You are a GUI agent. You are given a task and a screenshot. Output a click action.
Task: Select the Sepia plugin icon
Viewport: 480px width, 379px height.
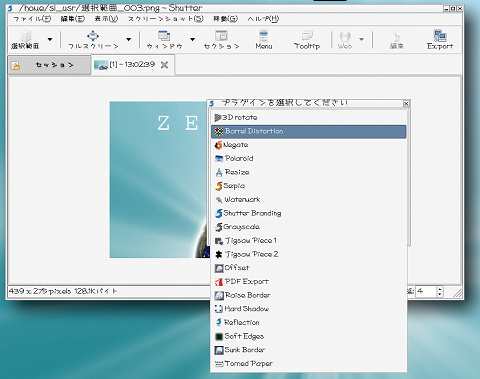tap(219, 186)
